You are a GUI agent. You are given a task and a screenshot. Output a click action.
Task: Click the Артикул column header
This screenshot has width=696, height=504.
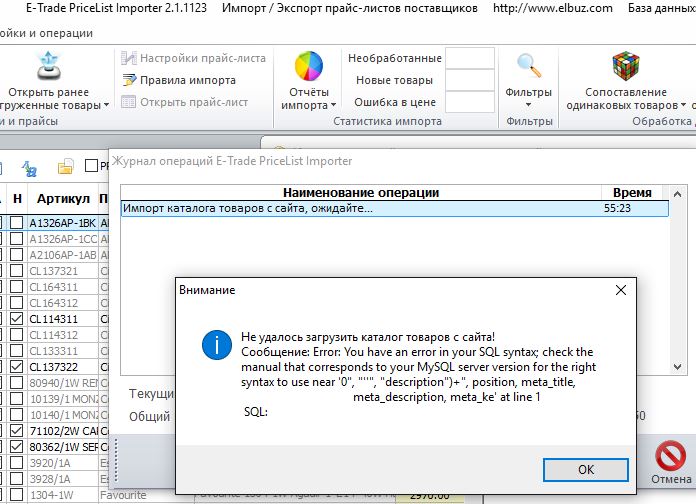click(63, 198)
